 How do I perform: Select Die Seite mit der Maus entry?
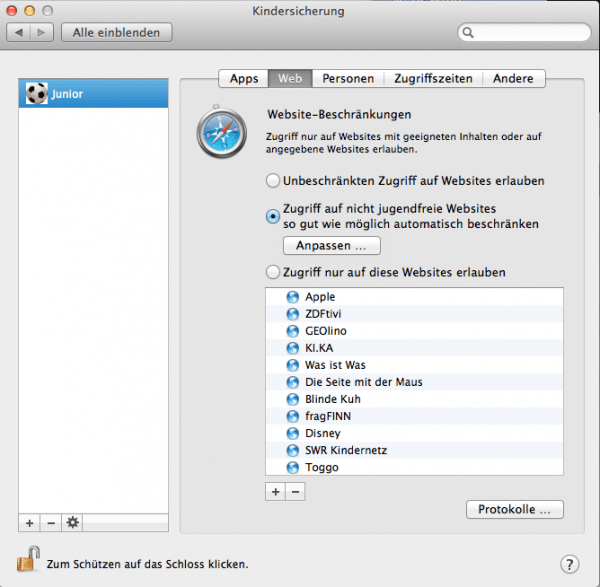click(414, 382)
